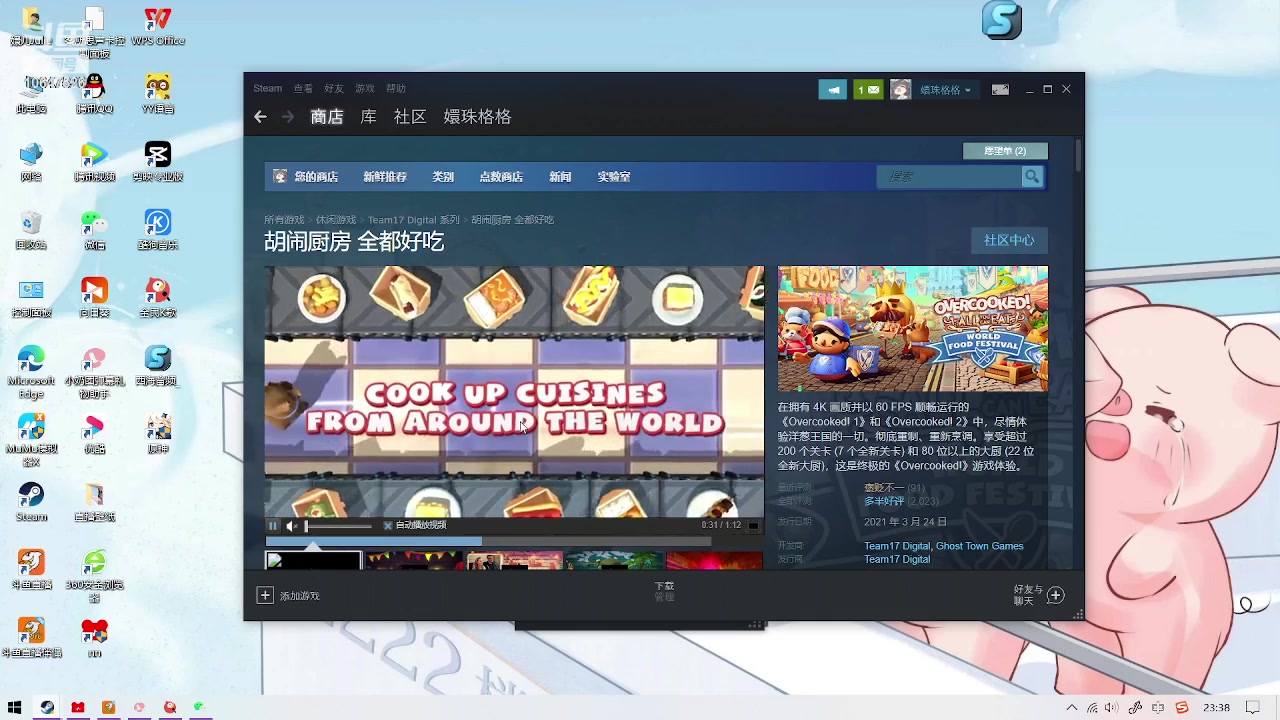
Task: Open Steam desktop shortcut
Action: (31, 502)
